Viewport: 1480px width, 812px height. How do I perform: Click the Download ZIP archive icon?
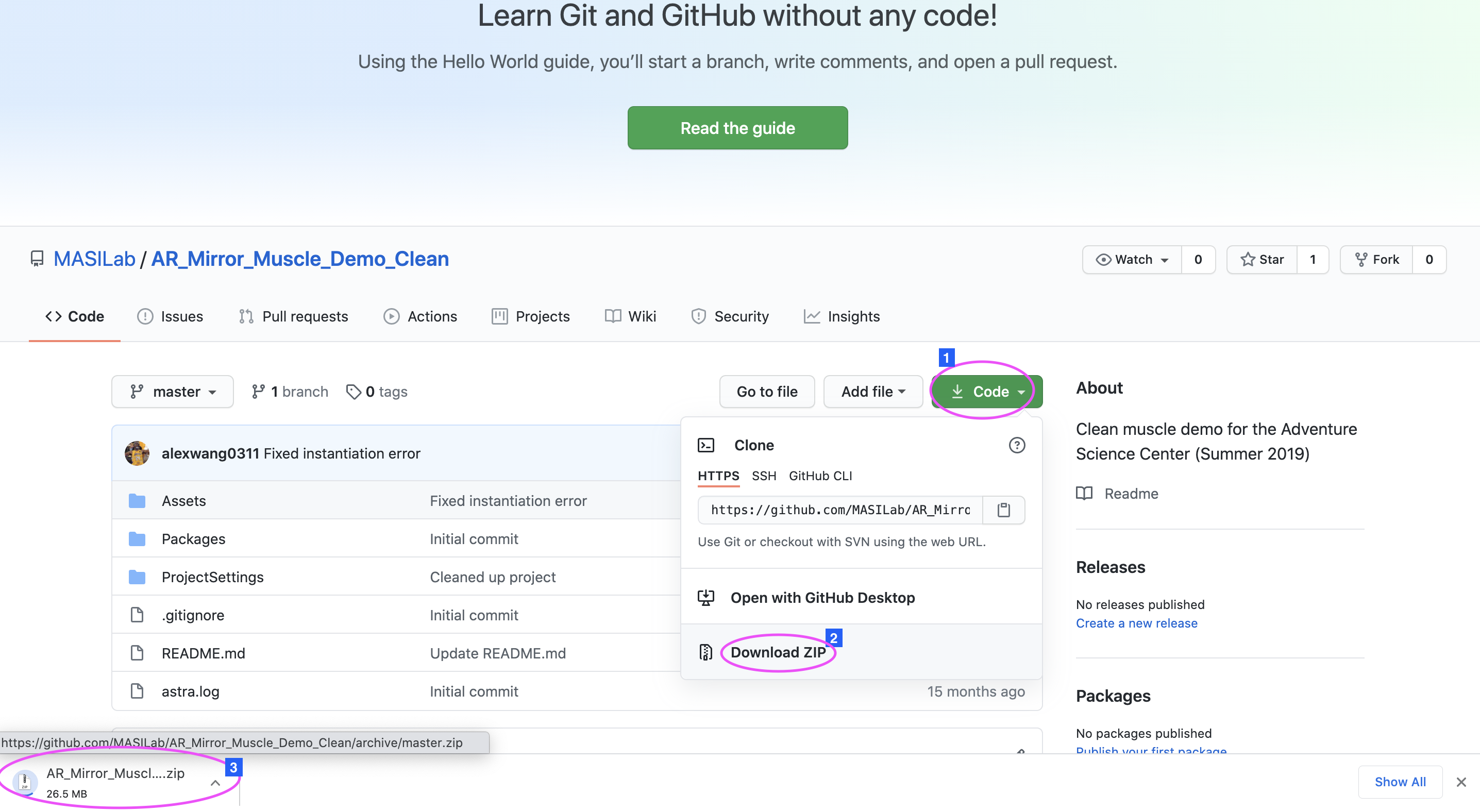click(x=706, y=652)
